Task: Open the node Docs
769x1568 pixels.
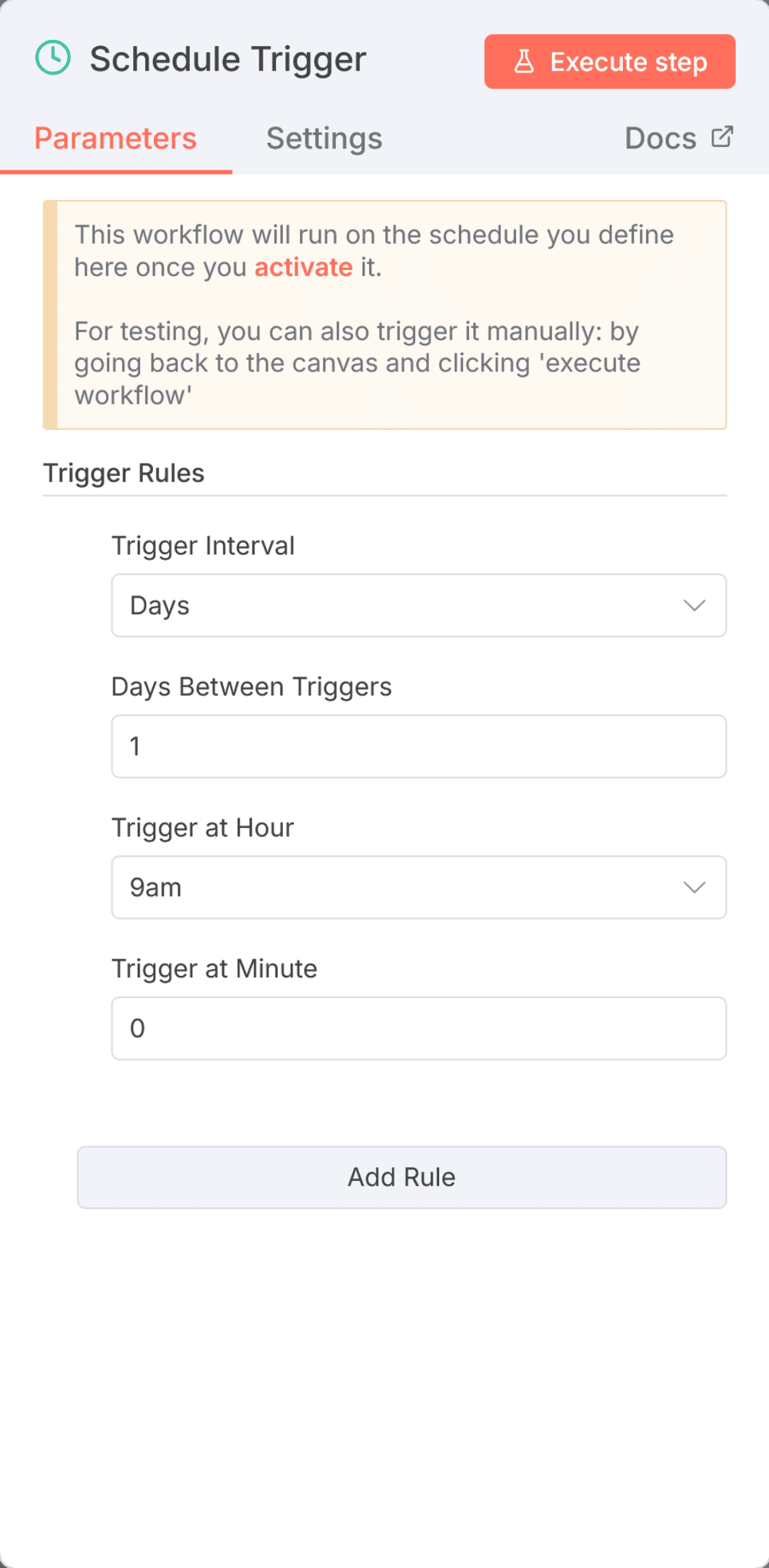Action: (x=660, y=138)
